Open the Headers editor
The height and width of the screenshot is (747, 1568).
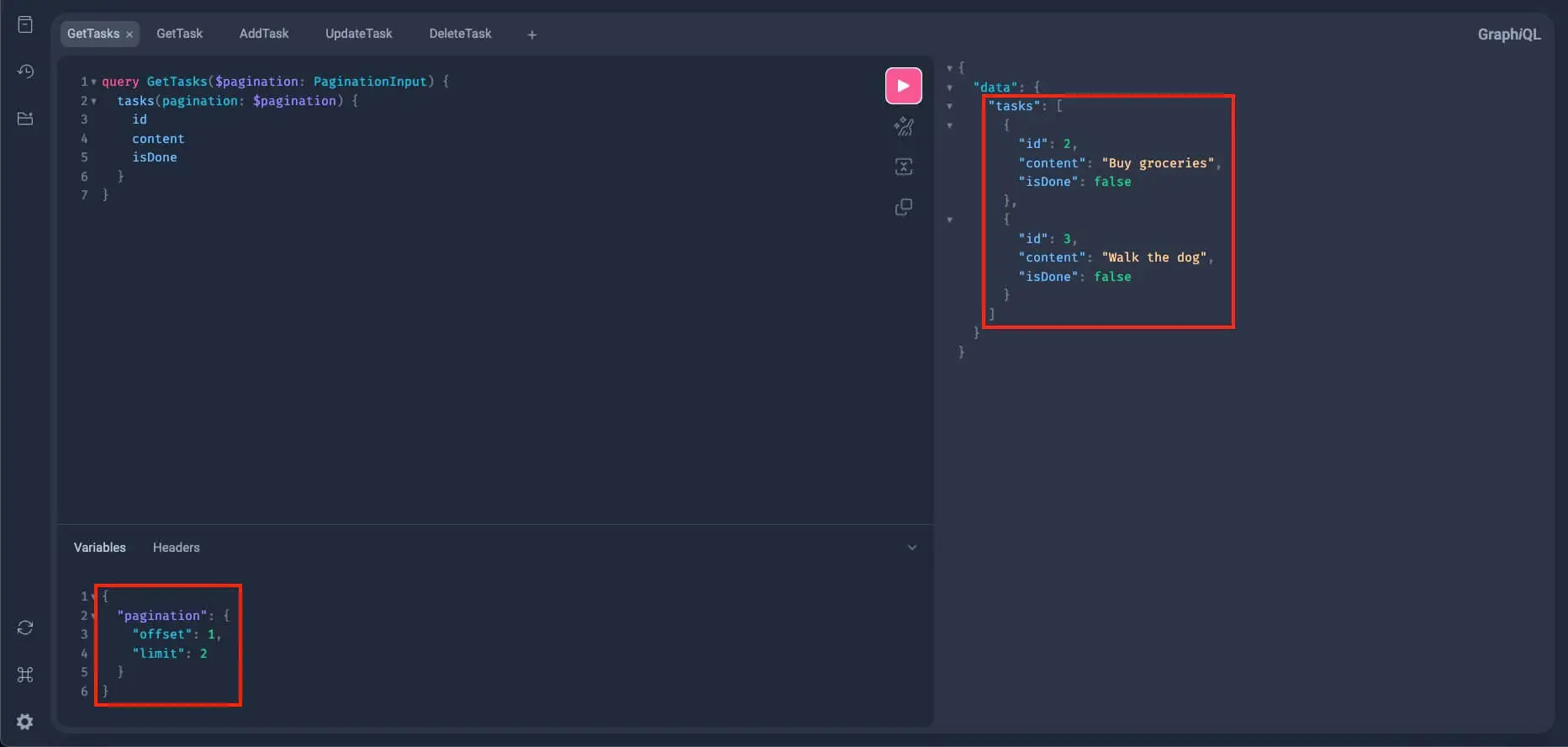pyautogui.click(x=176, y=548)
